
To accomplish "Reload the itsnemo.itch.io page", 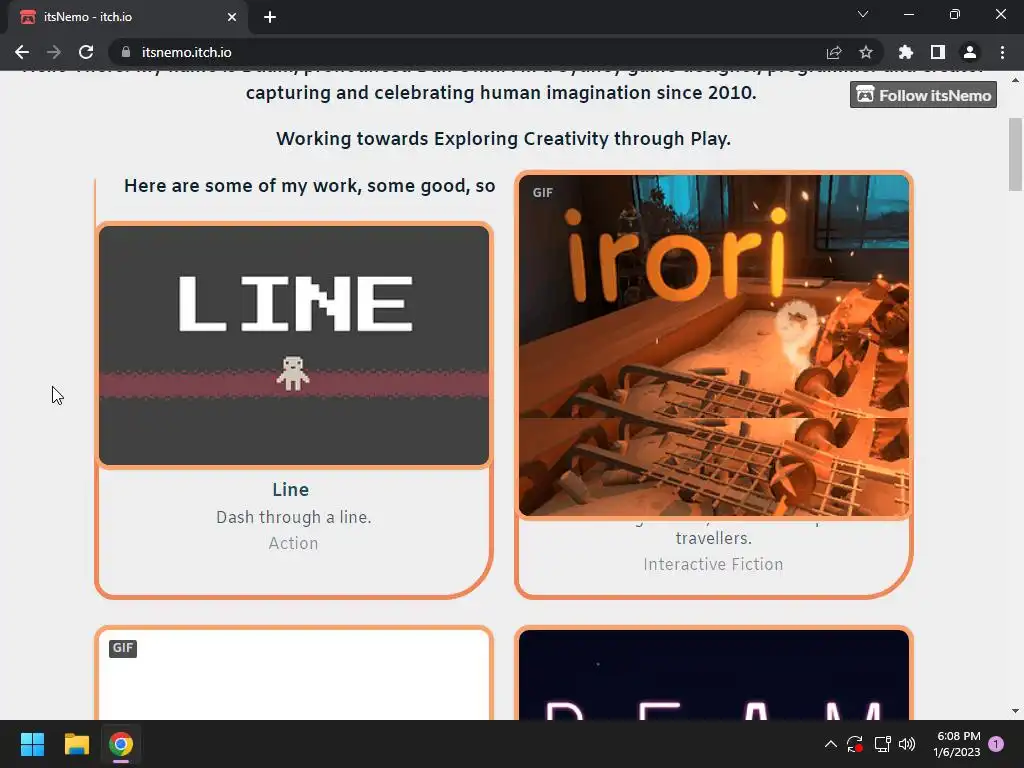I will [x=86, y=52].
